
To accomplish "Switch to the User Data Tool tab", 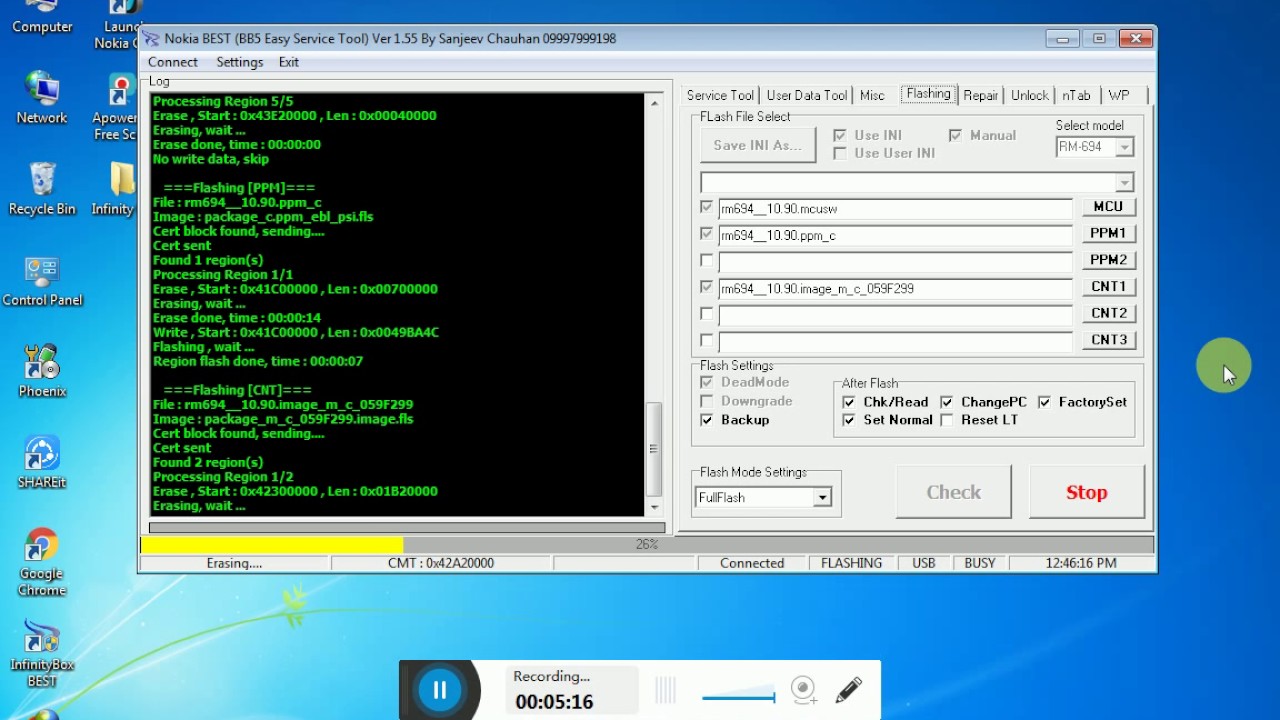I will 807,95.
